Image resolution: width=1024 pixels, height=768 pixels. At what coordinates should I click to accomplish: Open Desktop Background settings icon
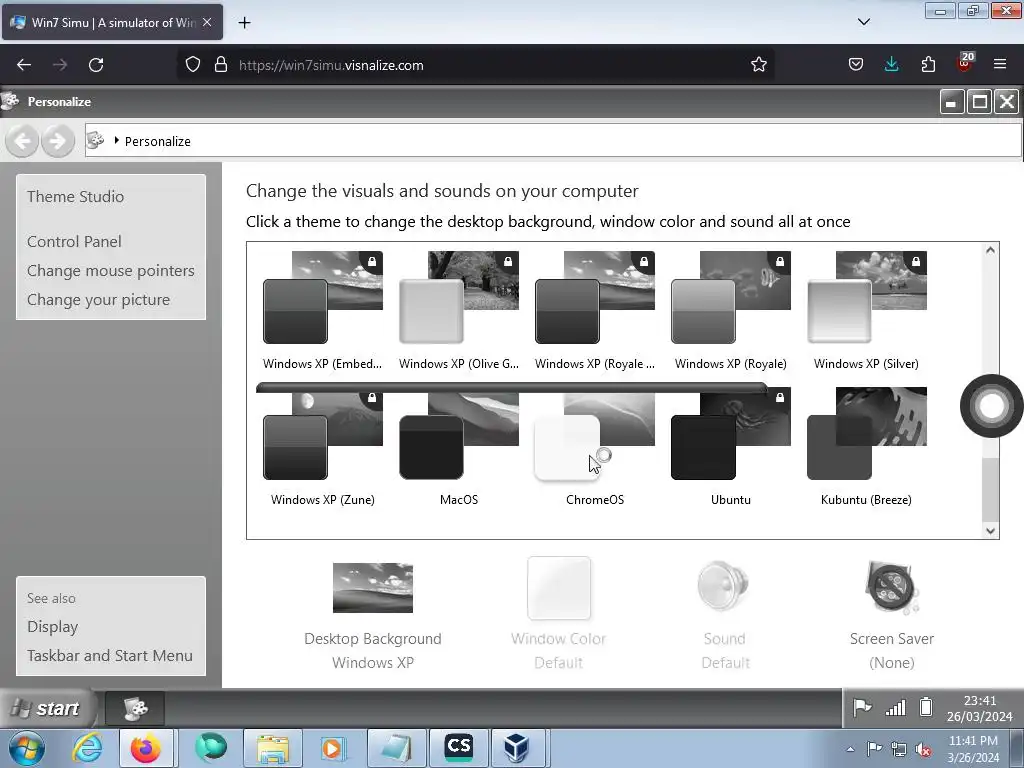tap(373, 588)
